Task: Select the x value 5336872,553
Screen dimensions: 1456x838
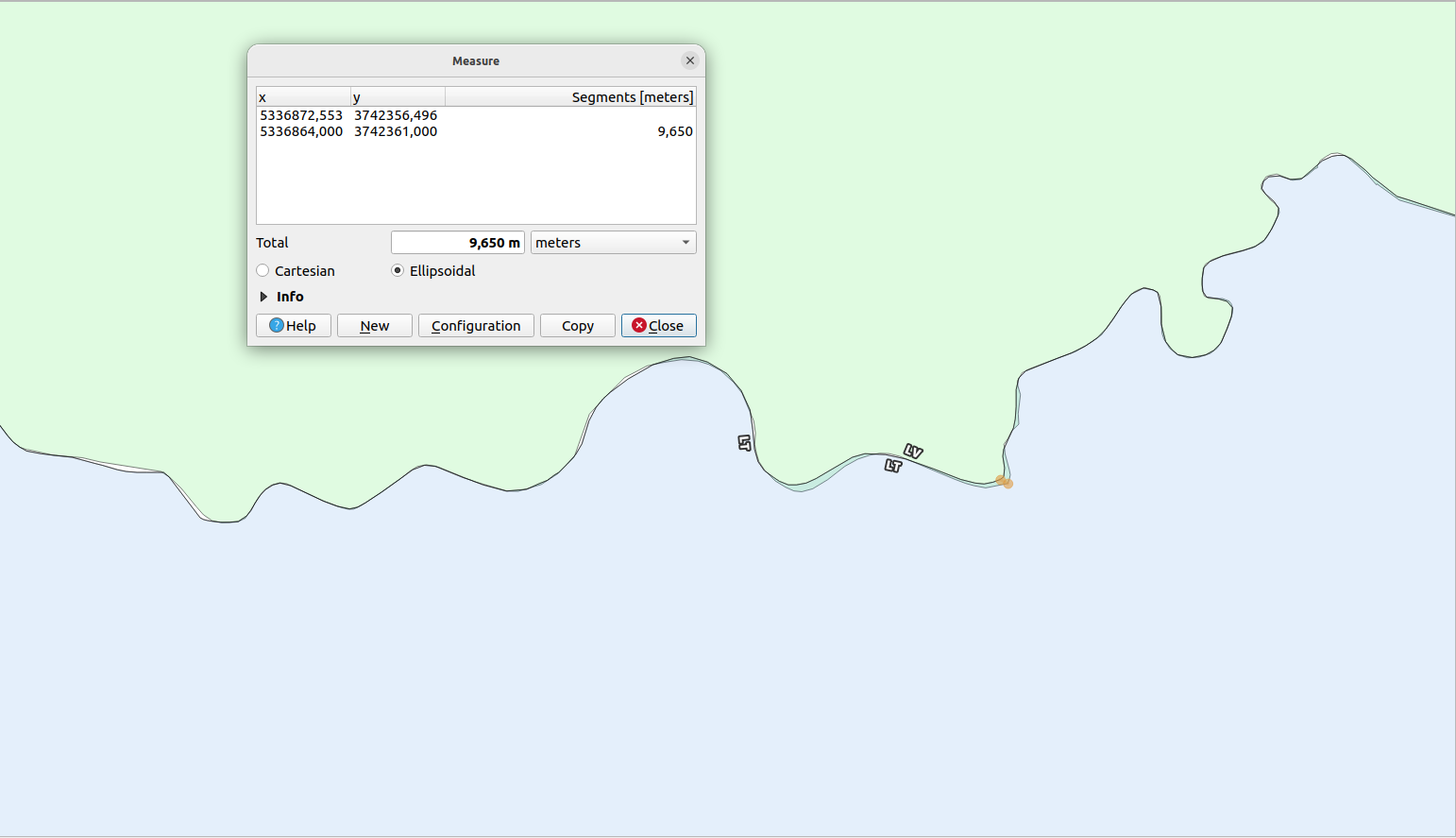Action: (301, 115)
